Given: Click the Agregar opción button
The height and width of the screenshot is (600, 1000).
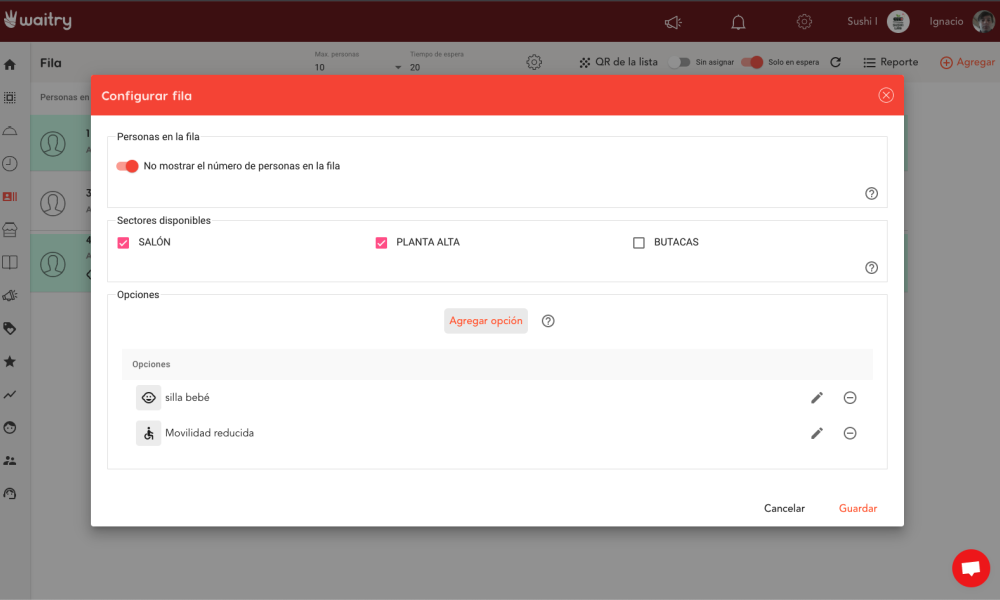Looking at the screenshot, I should pyautogui.click(x=486, y=321).
